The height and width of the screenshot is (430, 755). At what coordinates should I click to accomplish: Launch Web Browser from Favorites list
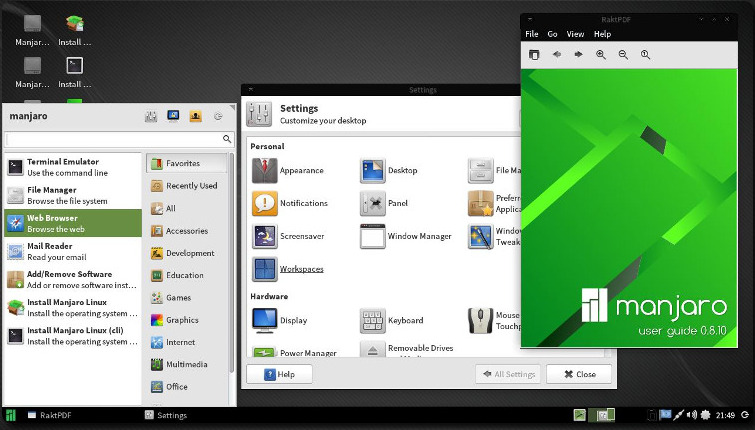[x=72, y=223]
